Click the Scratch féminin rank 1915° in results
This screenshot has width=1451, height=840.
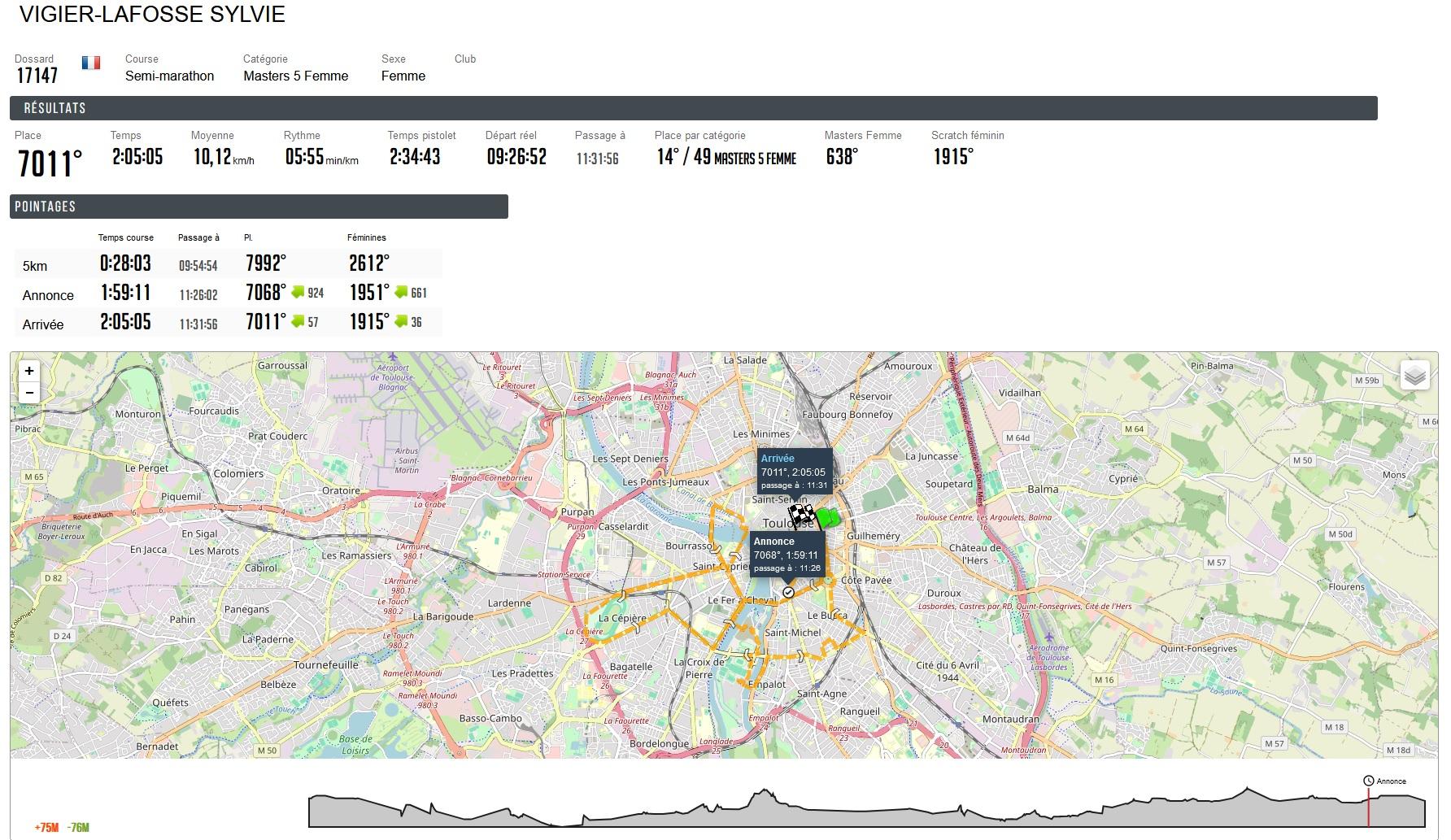coord(953,156)
